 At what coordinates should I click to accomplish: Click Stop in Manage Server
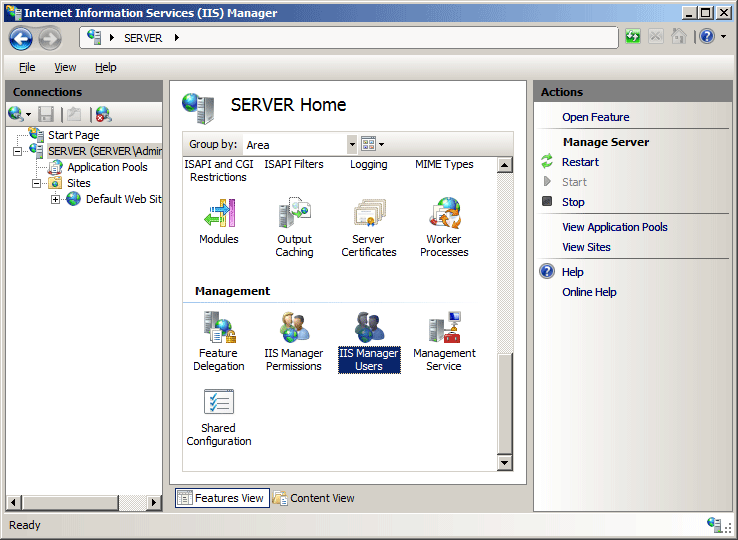click(x=573, y=202)
